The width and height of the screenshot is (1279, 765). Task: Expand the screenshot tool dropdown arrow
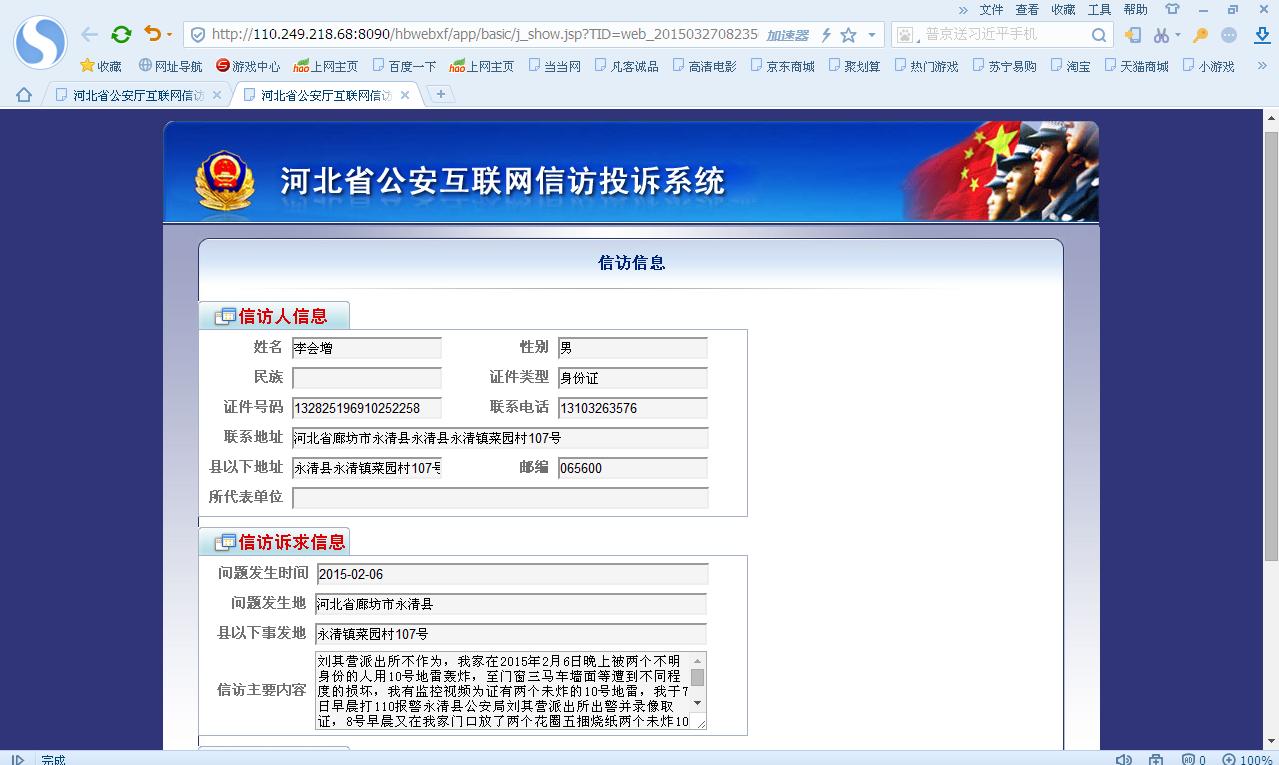click(1177, 35)
